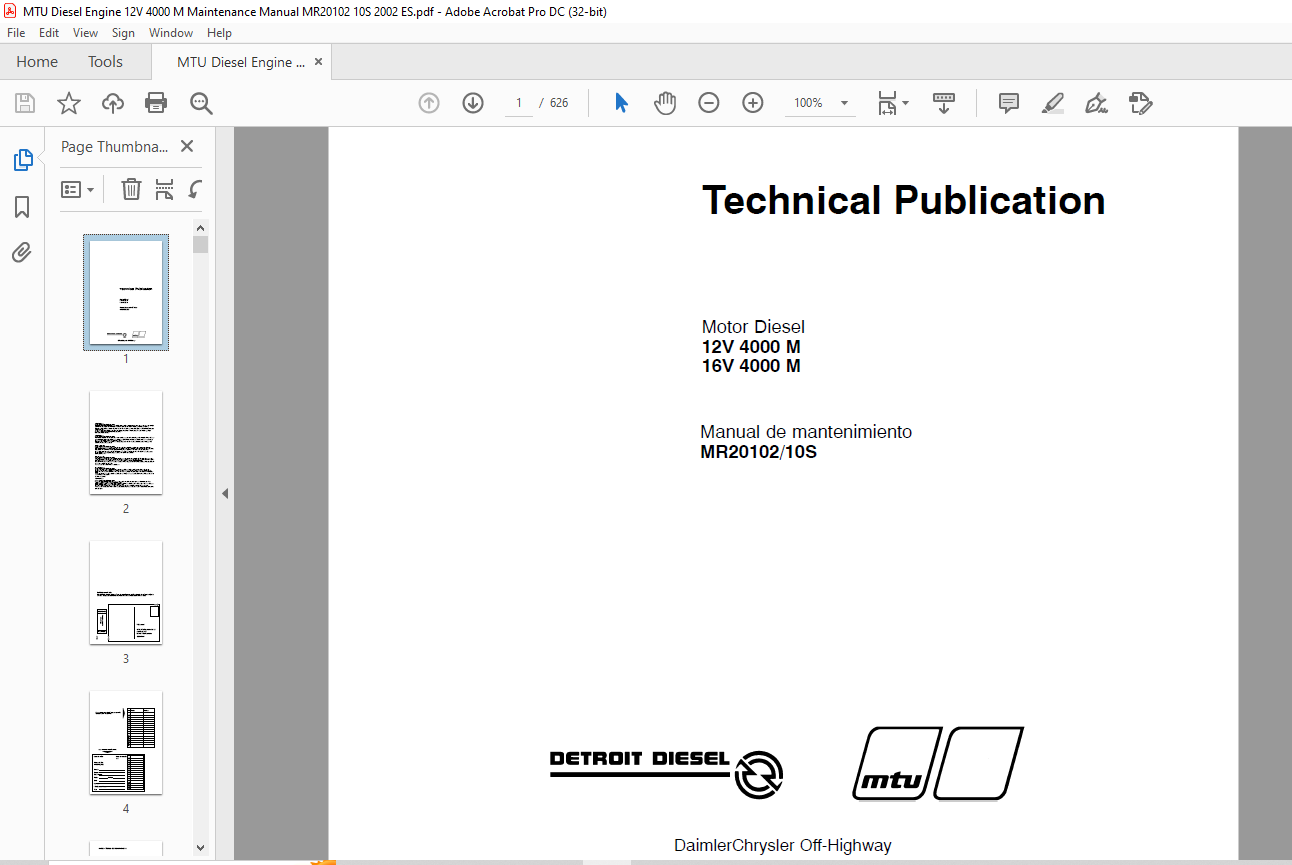Viewport: 1292px width, 865px height.
Task: Switch to the Tools tab
Action: tap(105, 62)
